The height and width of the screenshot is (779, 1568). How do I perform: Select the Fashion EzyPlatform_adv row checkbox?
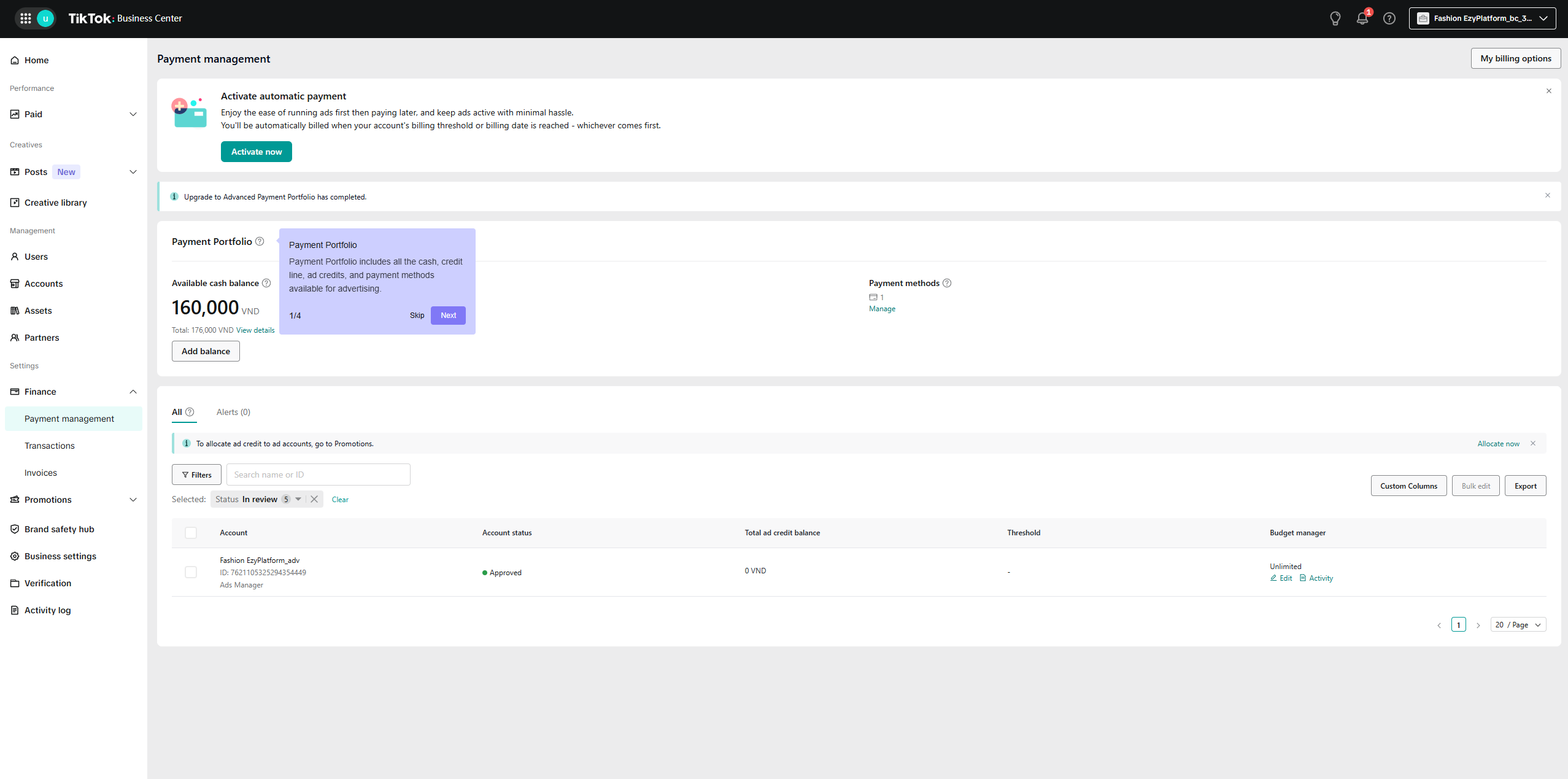191,572
